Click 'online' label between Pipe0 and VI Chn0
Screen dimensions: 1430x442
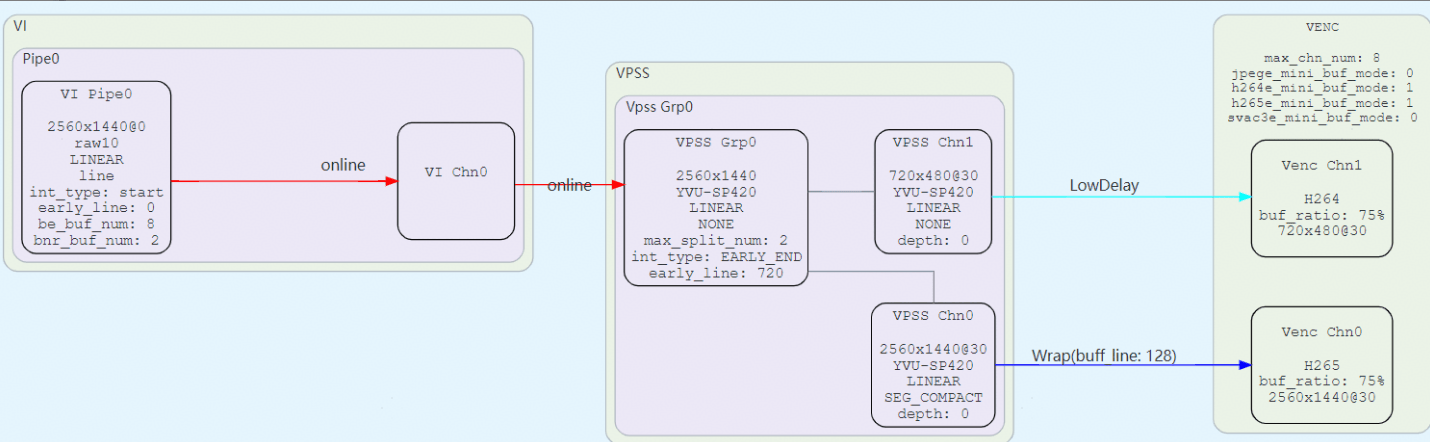[343, 165]
